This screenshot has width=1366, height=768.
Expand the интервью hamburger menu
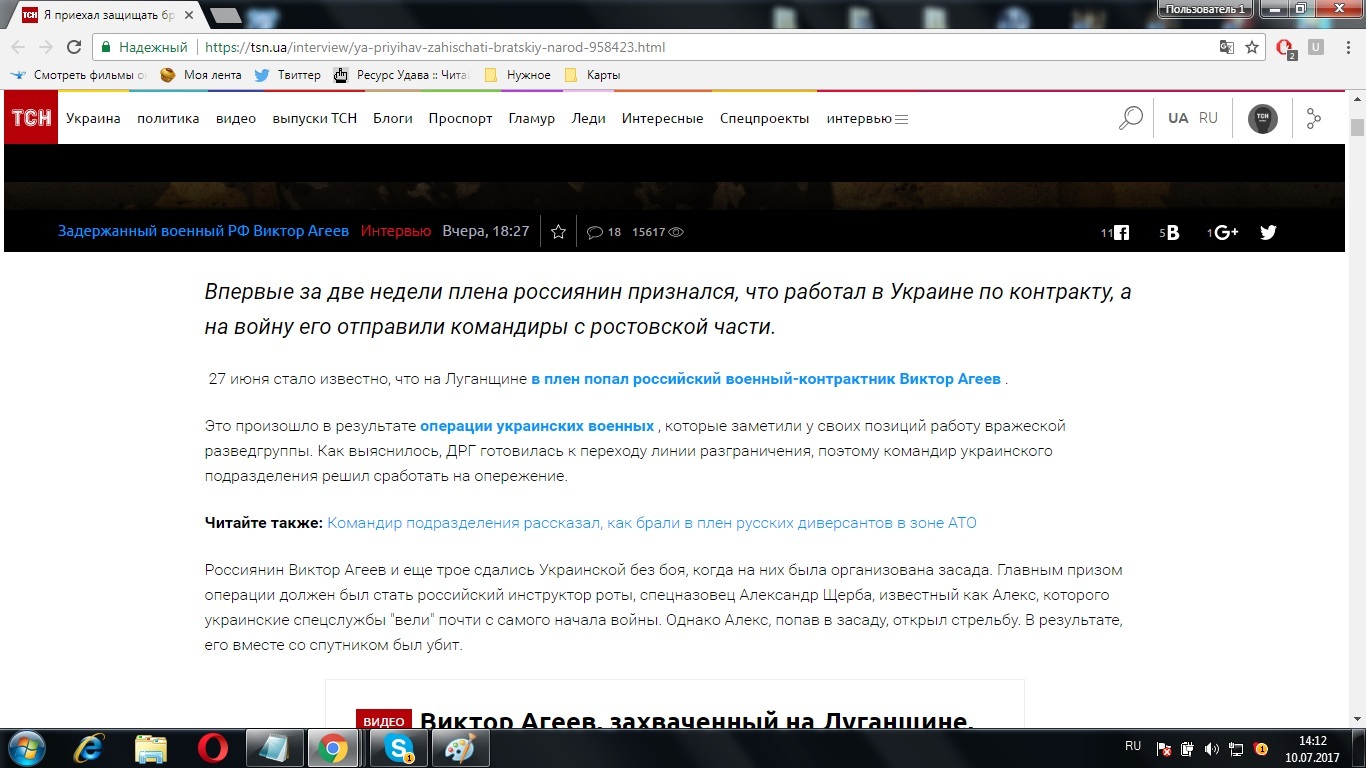click(901, 119)
